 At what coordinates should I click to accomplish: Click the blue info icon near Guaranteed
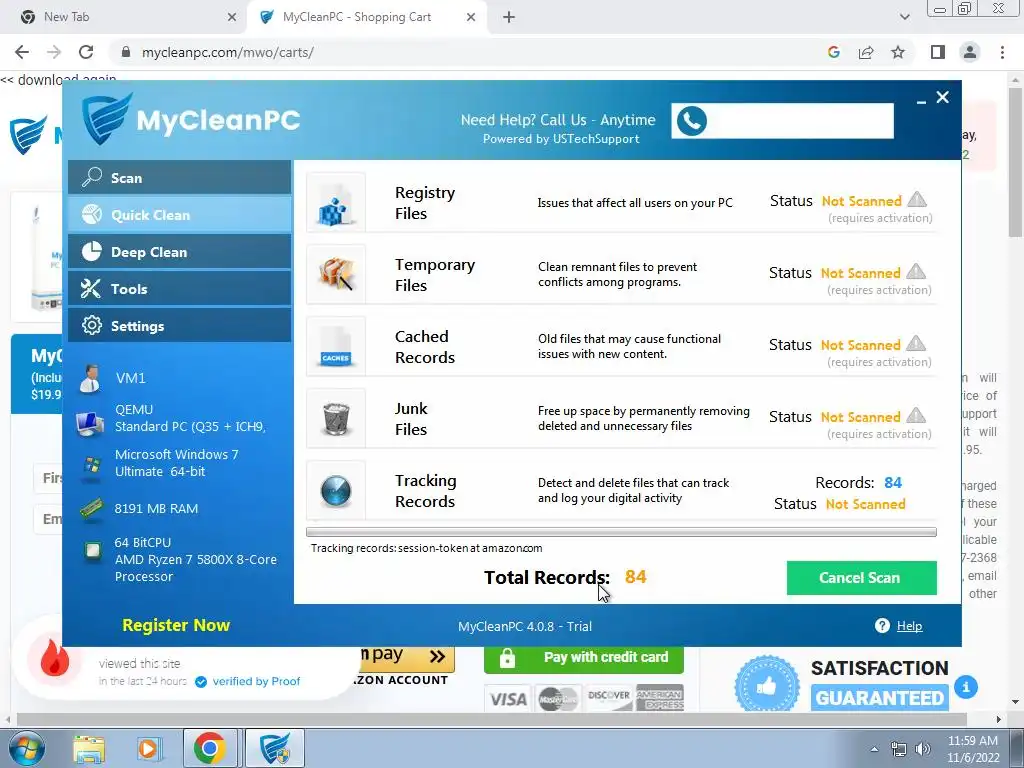tap(965, 687)
